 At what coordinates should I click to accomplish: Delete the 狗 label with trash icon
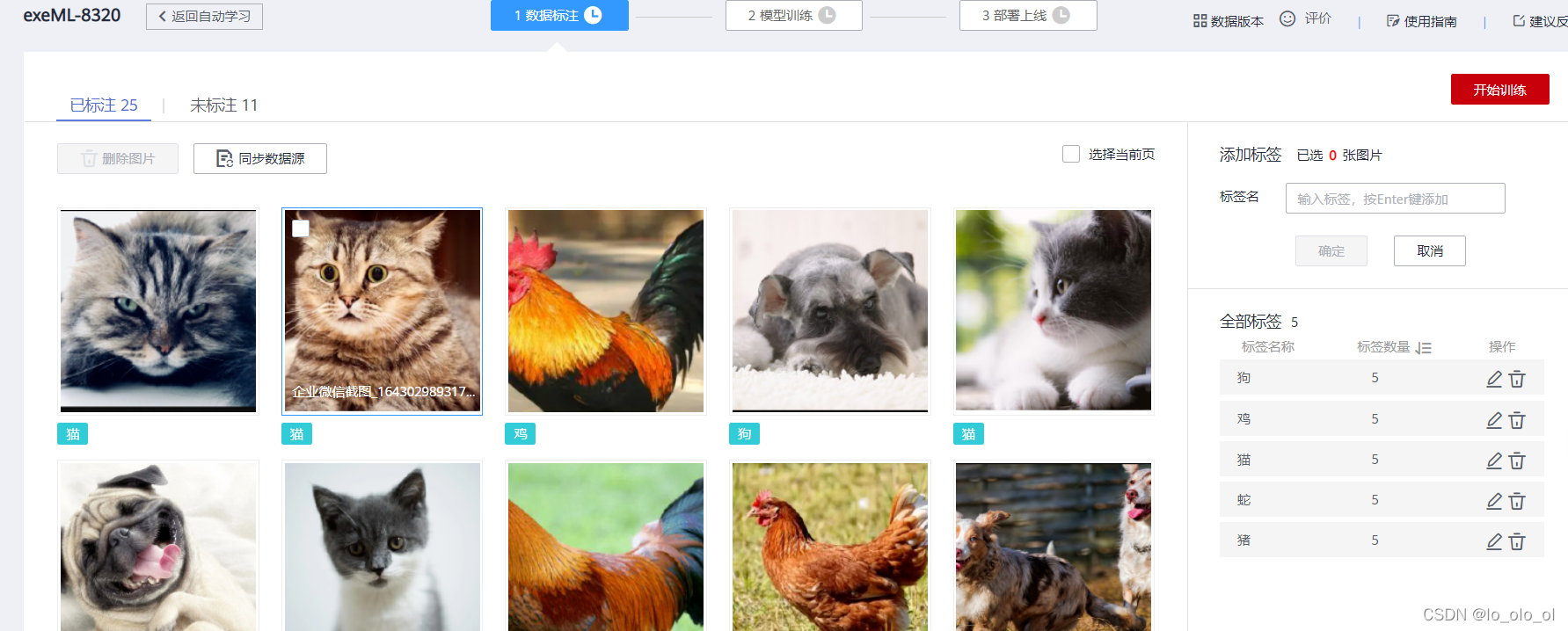point(1517,379)
